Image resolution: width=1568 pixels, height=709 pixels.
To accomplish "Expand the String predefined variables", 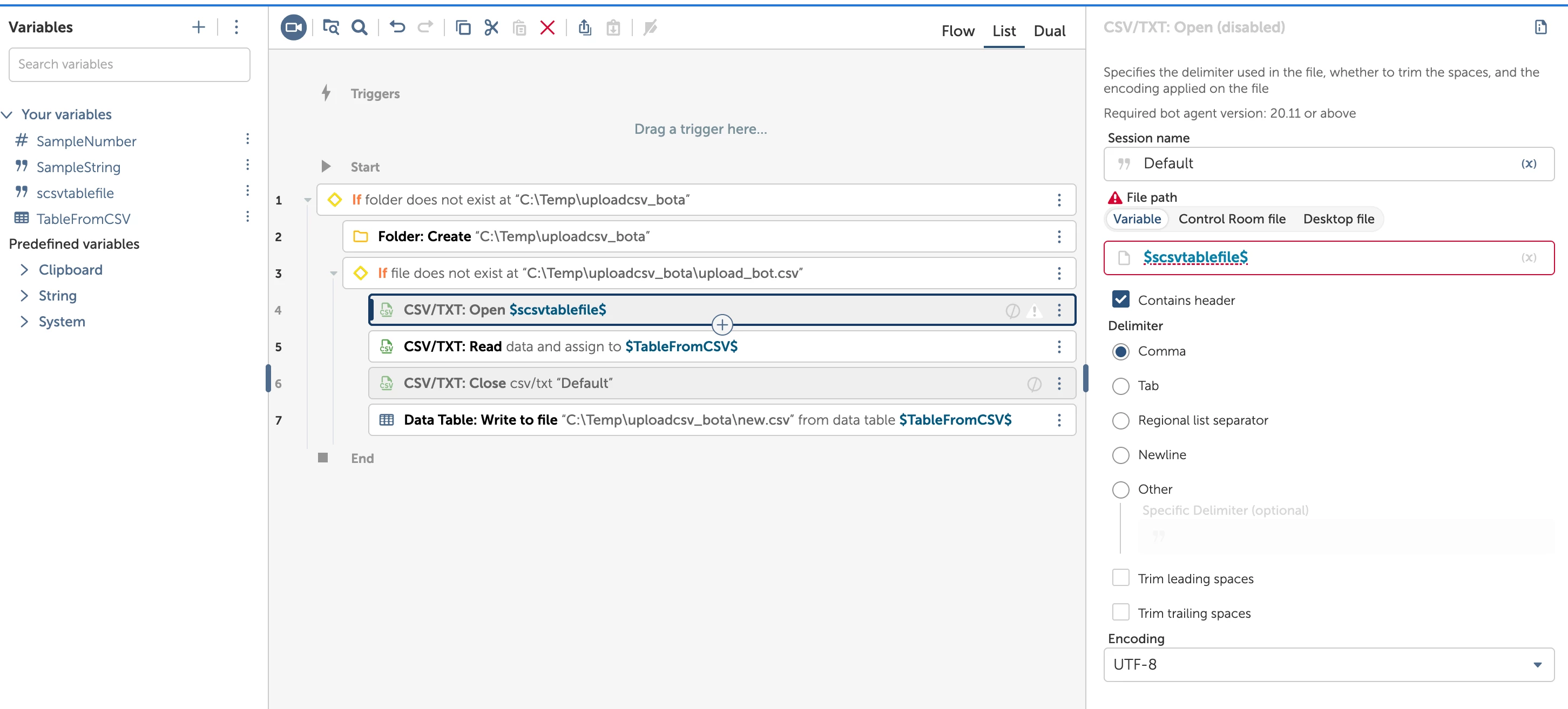I will pos(24,296).
